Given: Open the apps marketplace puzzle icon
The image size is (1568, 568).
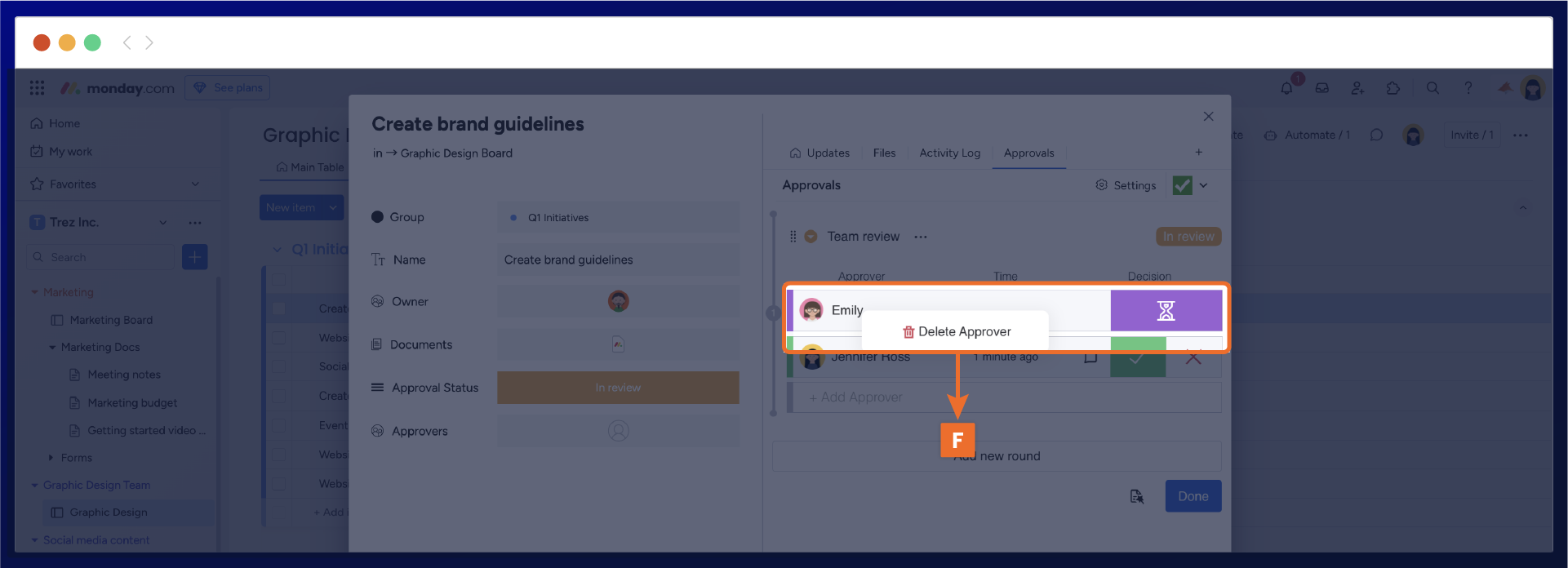Looking at the screenshot, I should click(1393, 88).
